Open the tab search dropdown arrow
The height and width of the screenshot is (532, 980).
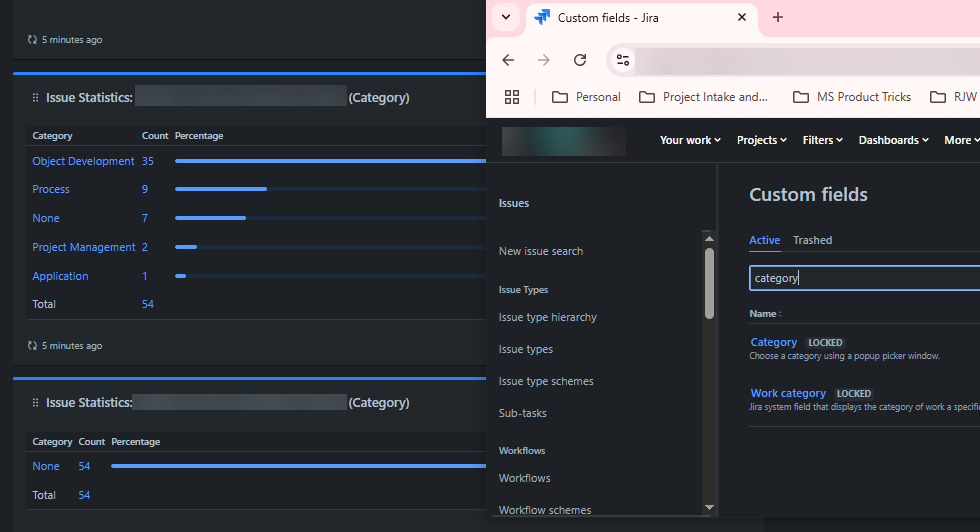tap(506, 18)
